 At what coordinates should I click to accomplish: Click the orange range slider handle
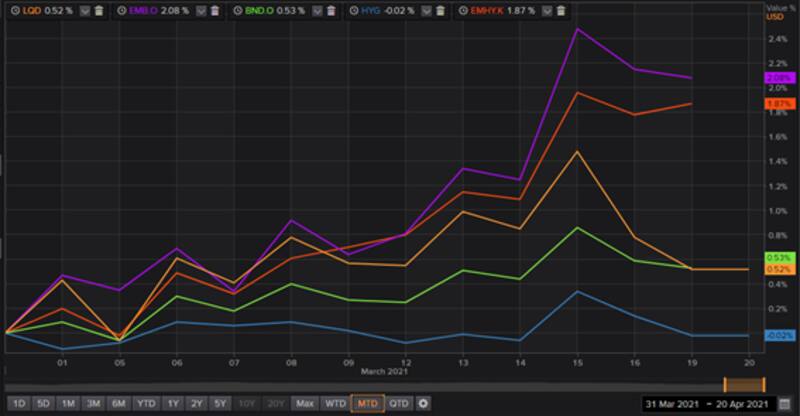(744, 385)
